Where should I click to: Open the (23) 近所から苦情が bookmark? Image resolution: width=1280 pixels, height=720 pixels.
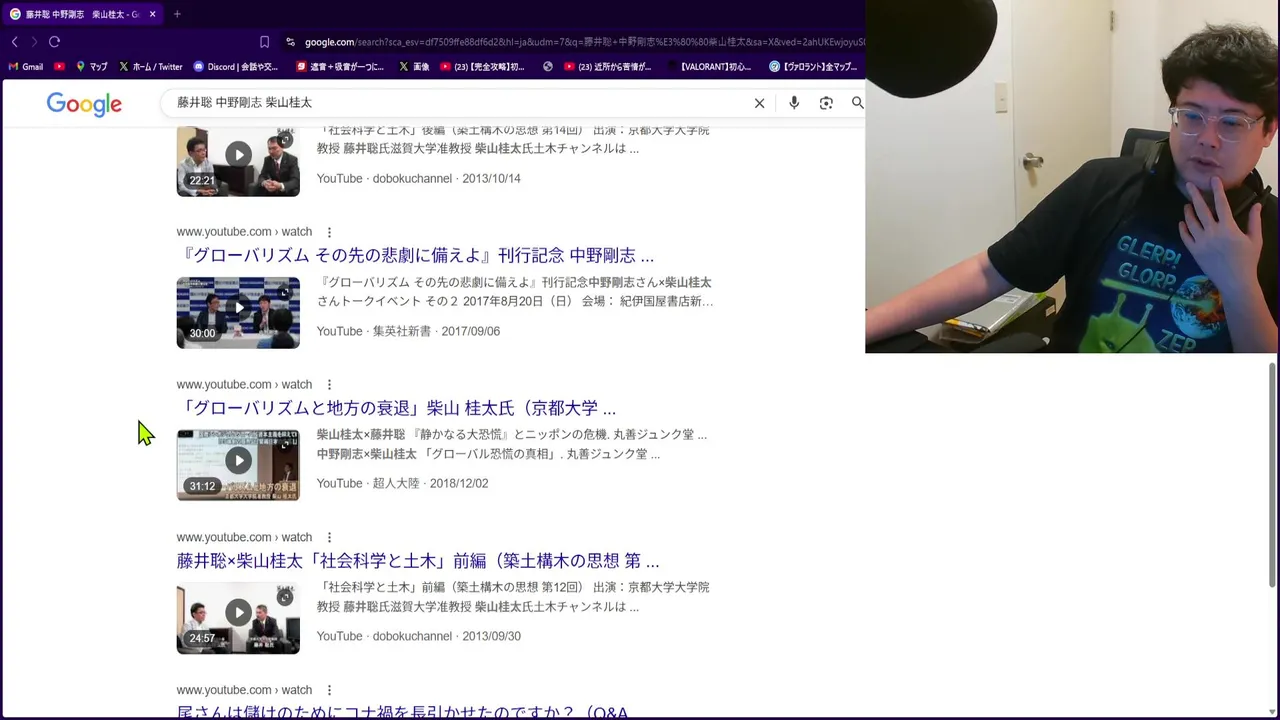pos(607,67)
